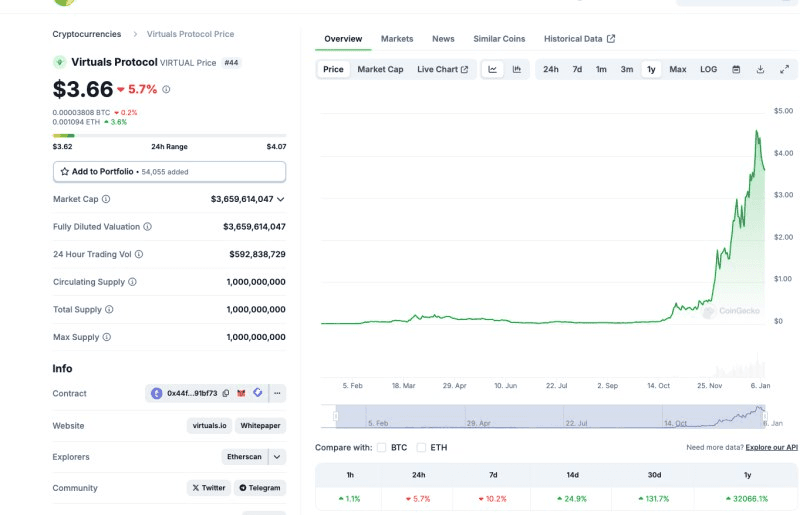Image resolution: width=800 pixels, height=515 pixels.
Task: Click the 7d change value 10.2%
Action: (492, 499)
